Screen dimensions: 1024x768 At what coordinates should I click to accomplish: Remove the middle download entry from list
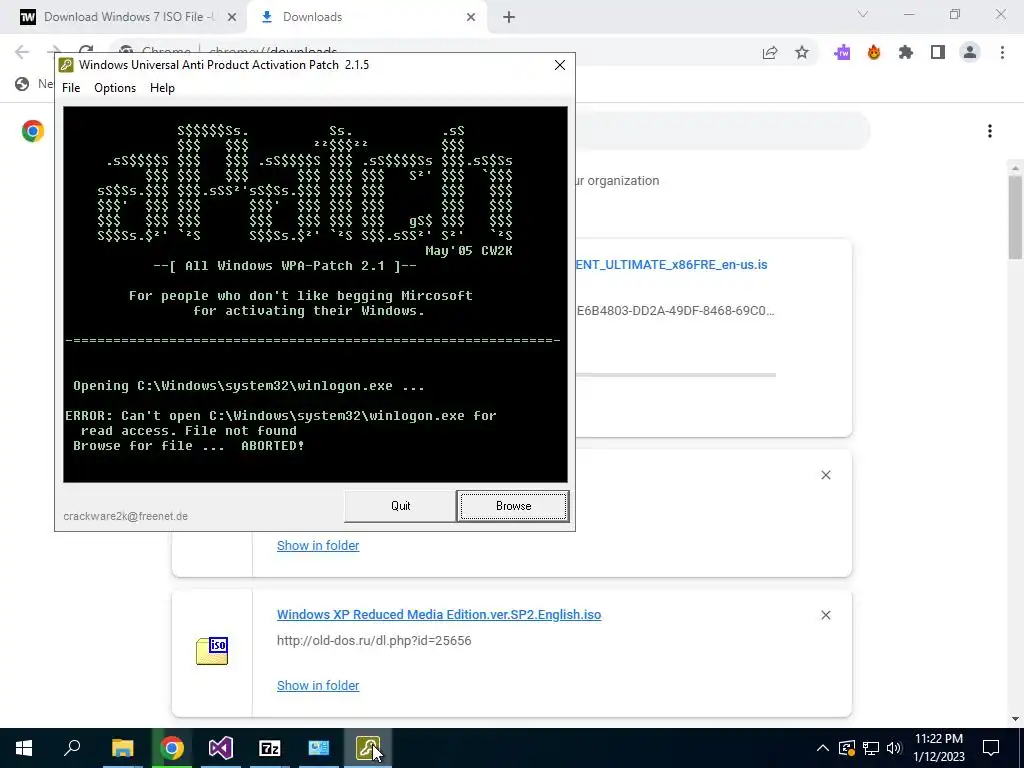(x=826, y=475)
